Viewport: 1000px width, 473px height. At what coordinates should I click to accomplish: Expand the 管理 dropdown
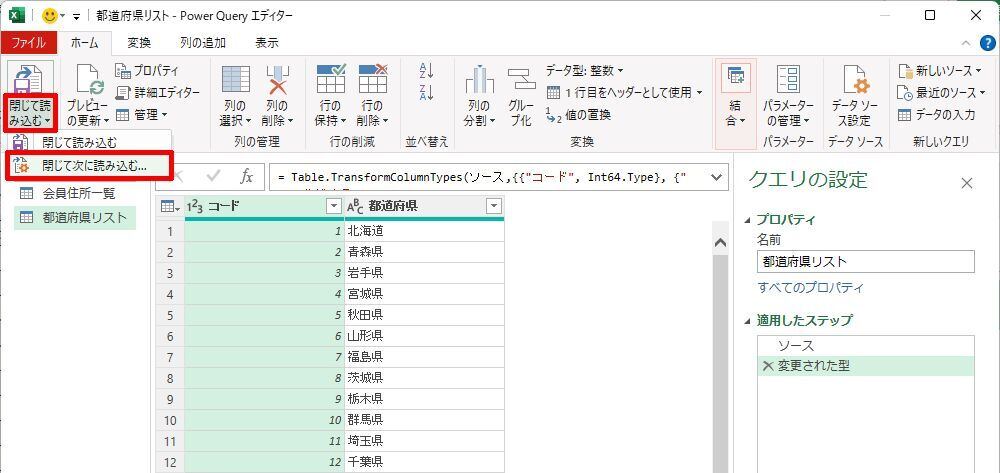pos(142,115)
